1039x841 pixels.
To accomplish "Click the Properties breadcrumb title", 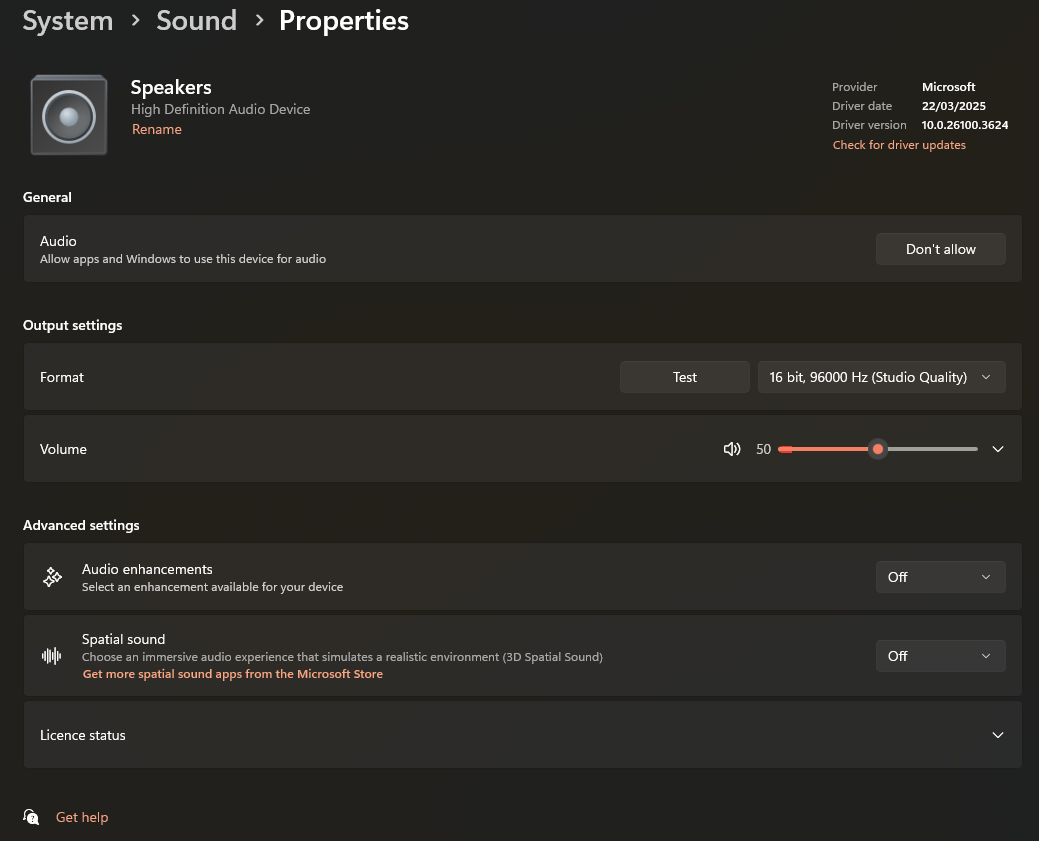I will tap(344, 21).
